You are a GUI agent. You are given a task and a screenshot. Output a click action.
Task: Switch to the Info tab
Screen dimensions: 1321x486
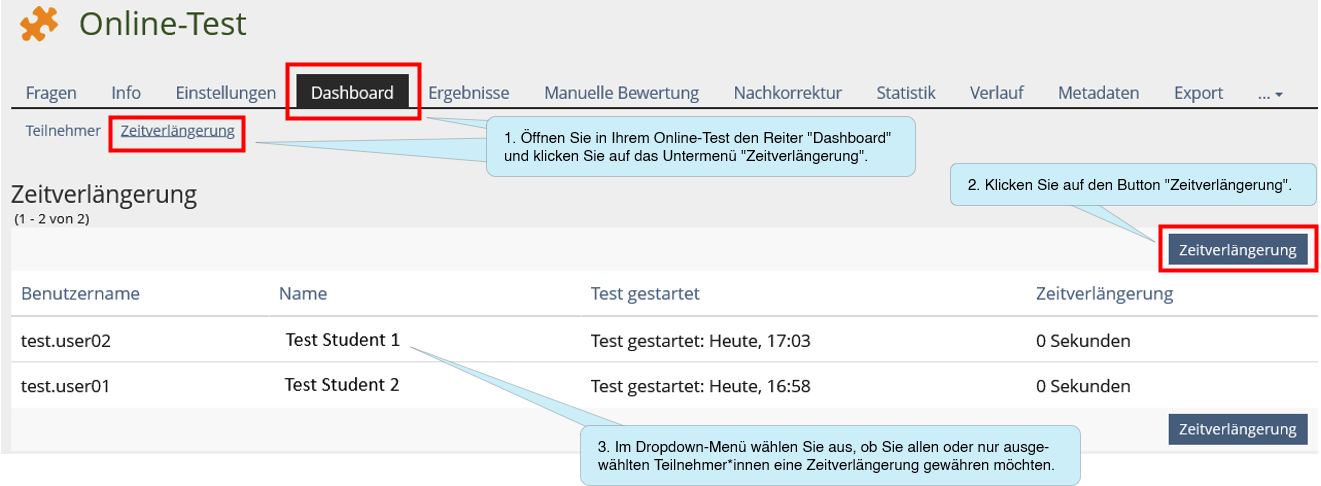(x=126, y=93)
